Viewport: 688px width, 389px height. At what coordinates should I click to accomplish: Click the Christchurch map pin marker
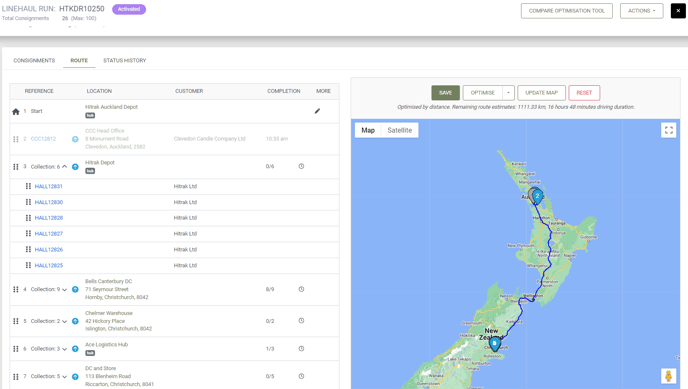point(495,343)
